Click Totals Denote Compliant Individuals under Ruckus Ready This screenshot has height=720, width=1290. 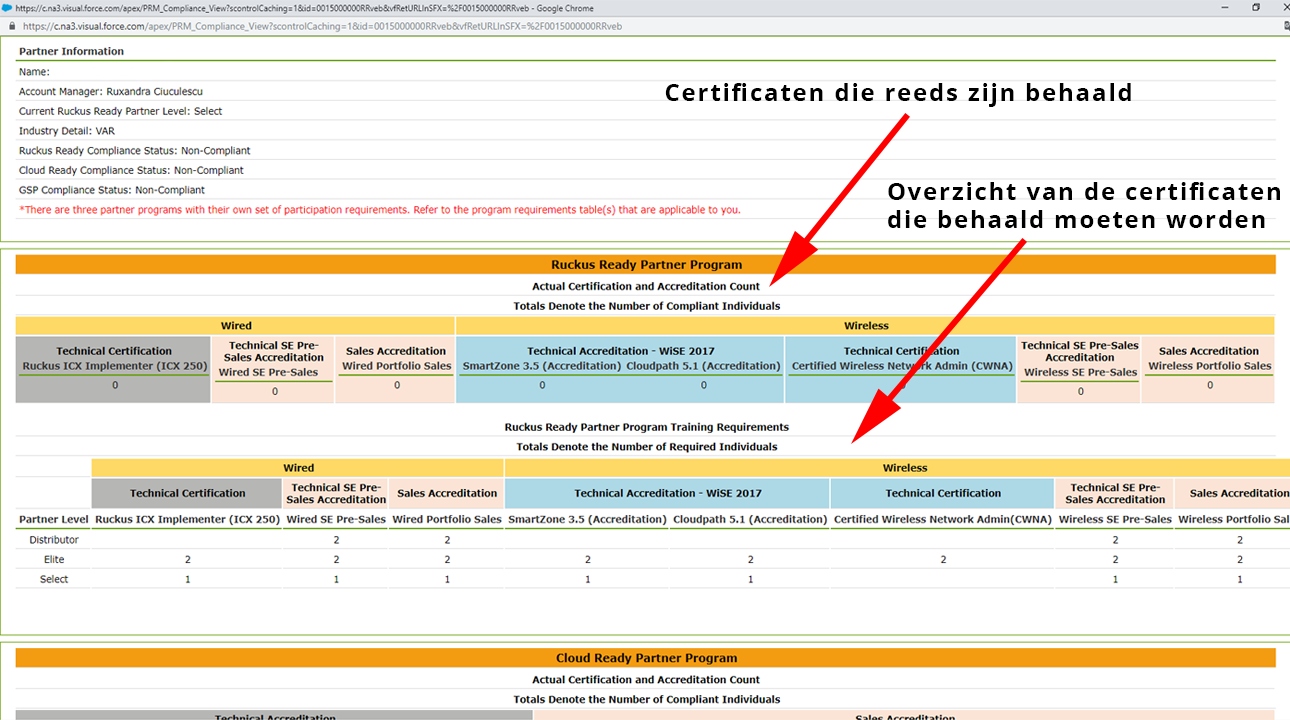click(646, 306)
